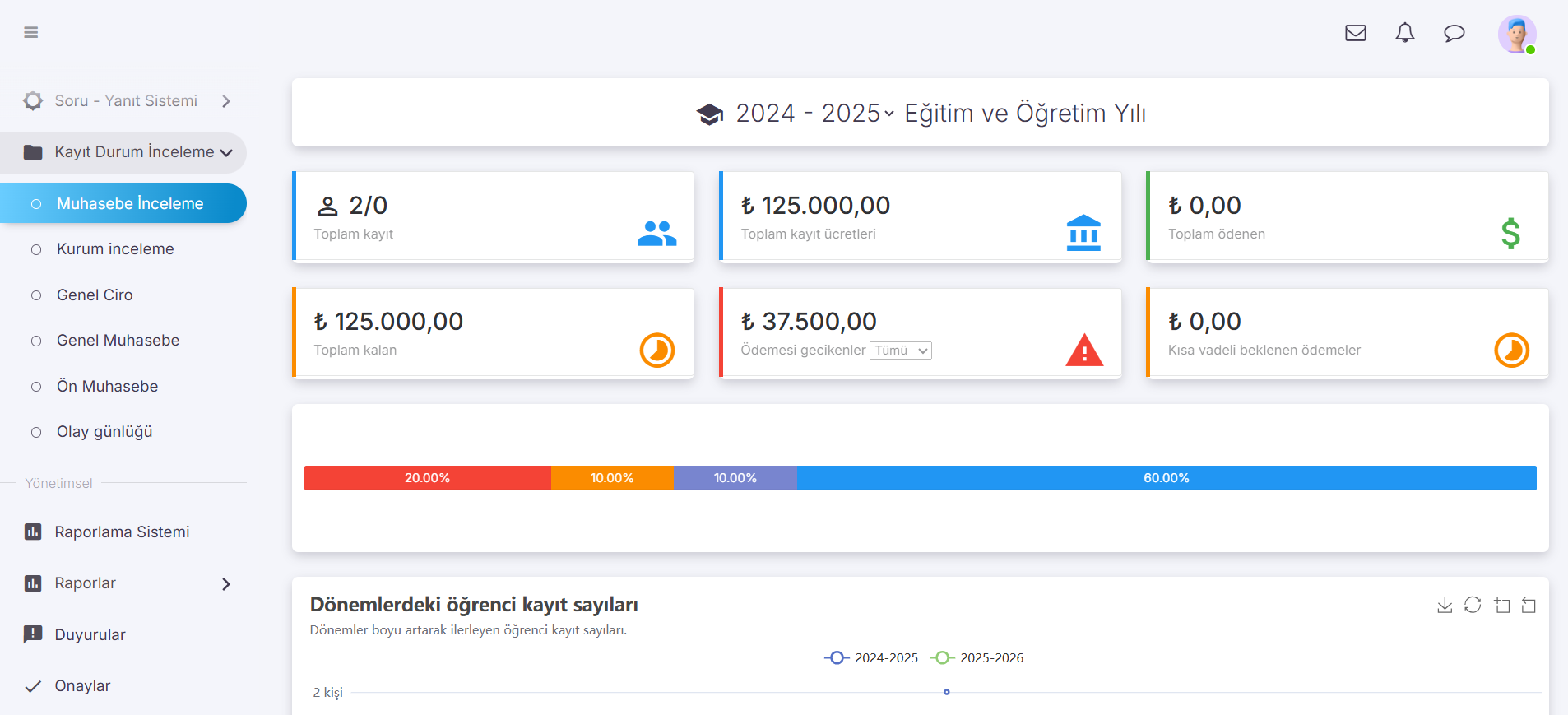Click the ₺ 125.000,00 Toplam kalan value
Screen dimensions: 1568x715
click(388, 322)
